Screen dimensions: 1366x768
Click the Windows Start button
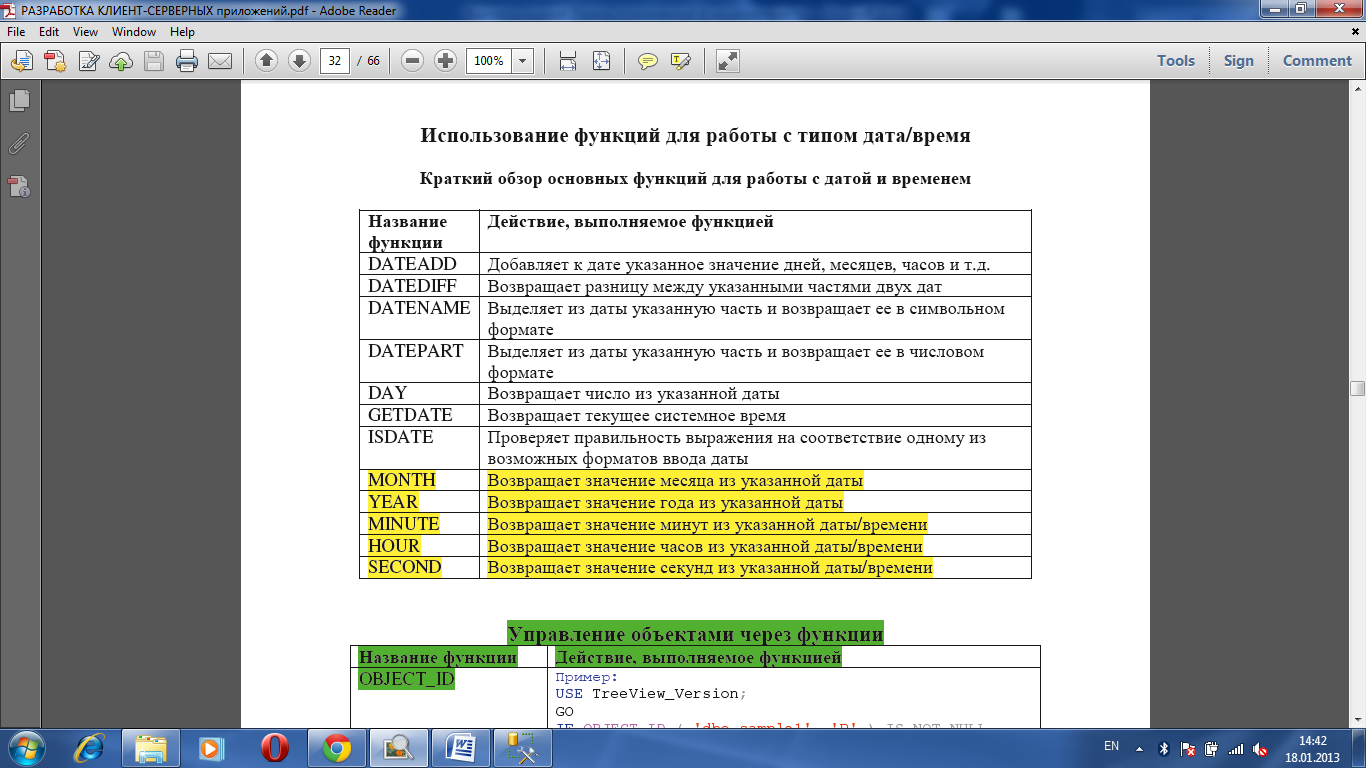pyautogui.click(x=27, y=748)
